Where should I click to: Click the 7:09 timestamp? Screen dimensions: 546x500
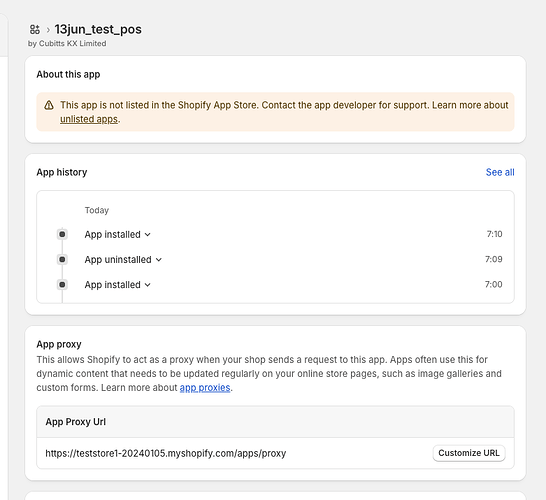pyautogui.click(x=493, y=259)
